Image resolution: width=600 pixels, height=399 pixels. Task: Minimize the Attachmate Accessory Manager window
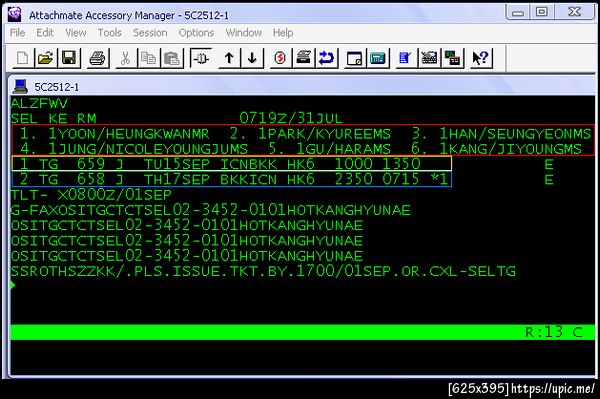pos(518,12)
